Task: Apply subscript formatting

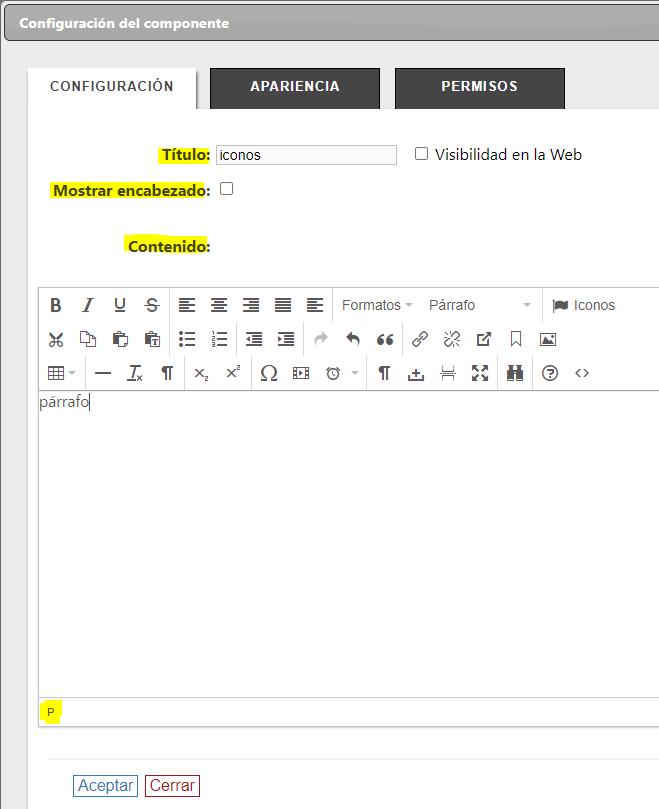Action: pos(201,373)
